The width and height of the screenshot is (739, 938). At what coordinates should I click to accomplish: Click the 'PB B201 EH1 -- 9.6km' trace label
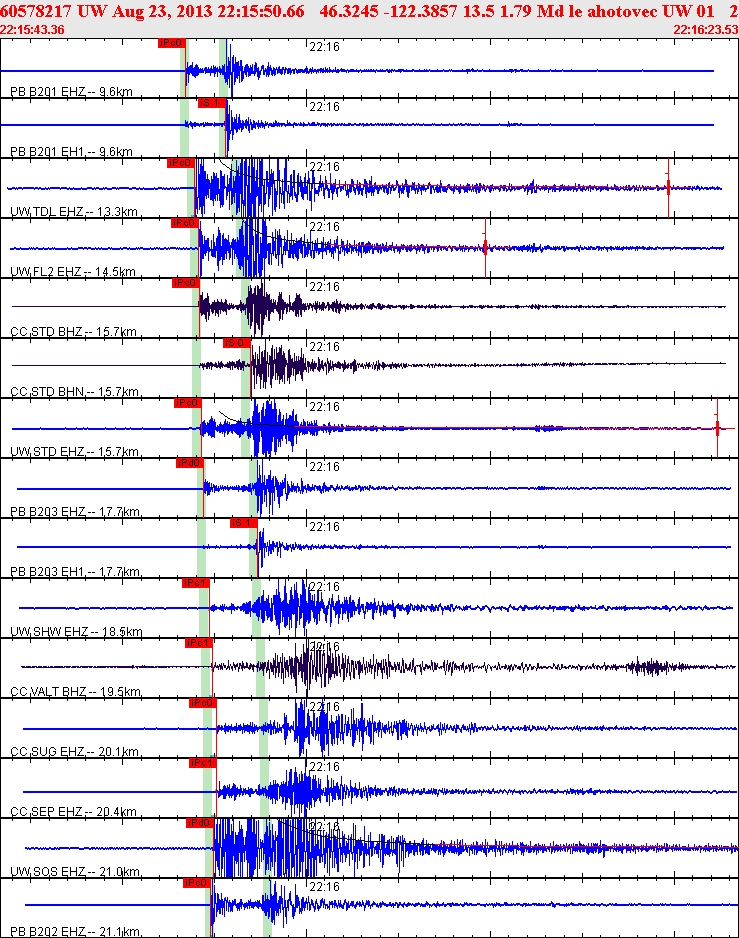click(71, 151)
